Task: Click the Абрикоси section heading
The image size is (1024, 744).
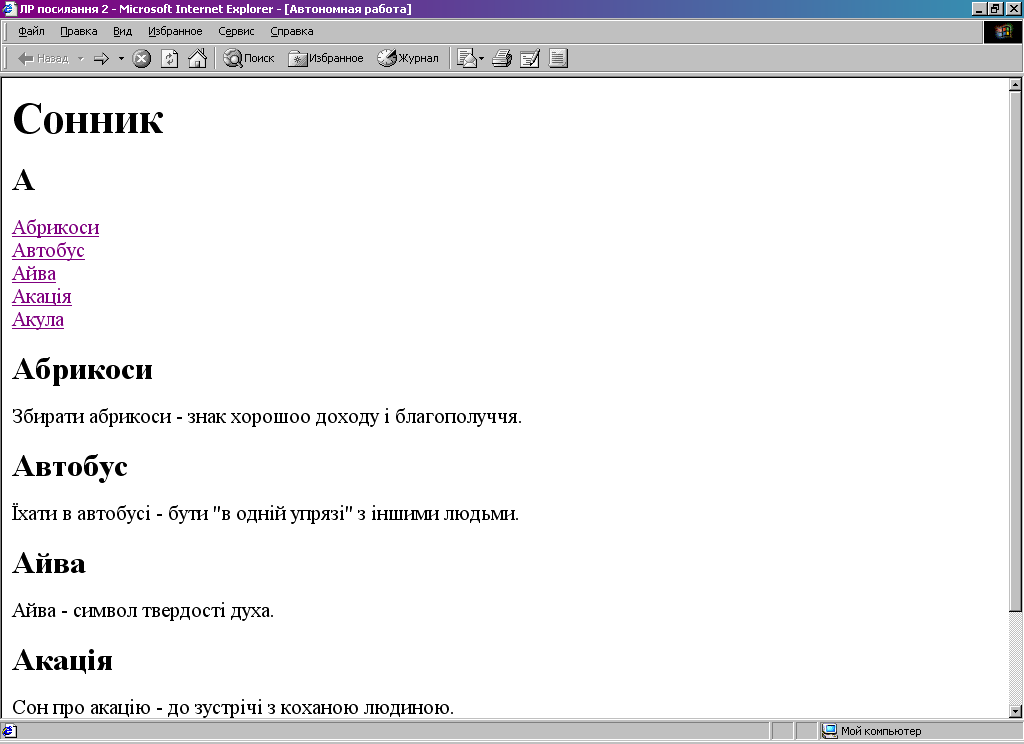Action: click(x=82, y=369)
